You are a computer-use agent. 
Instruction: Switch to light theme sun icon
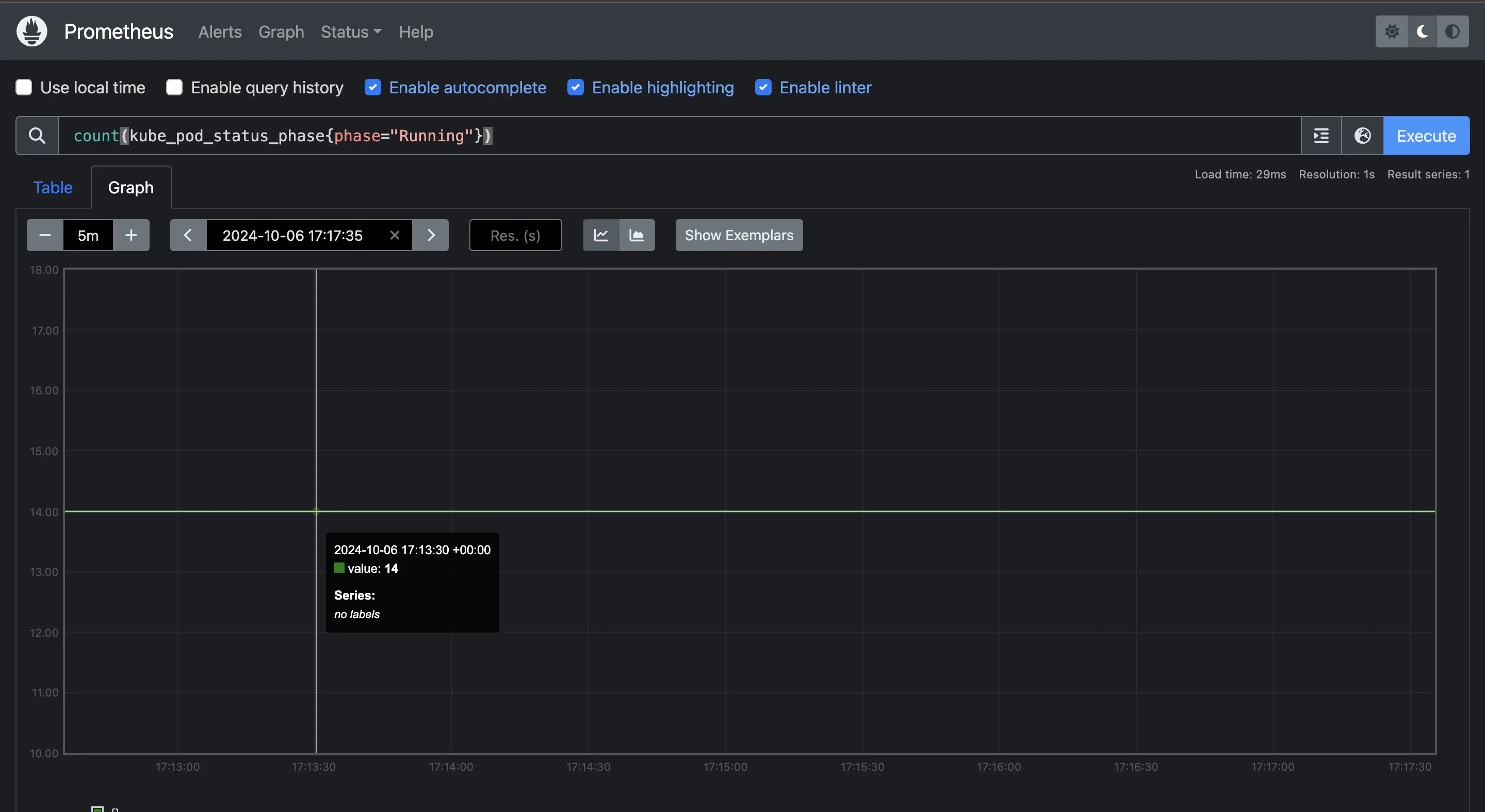(1392, 31)
